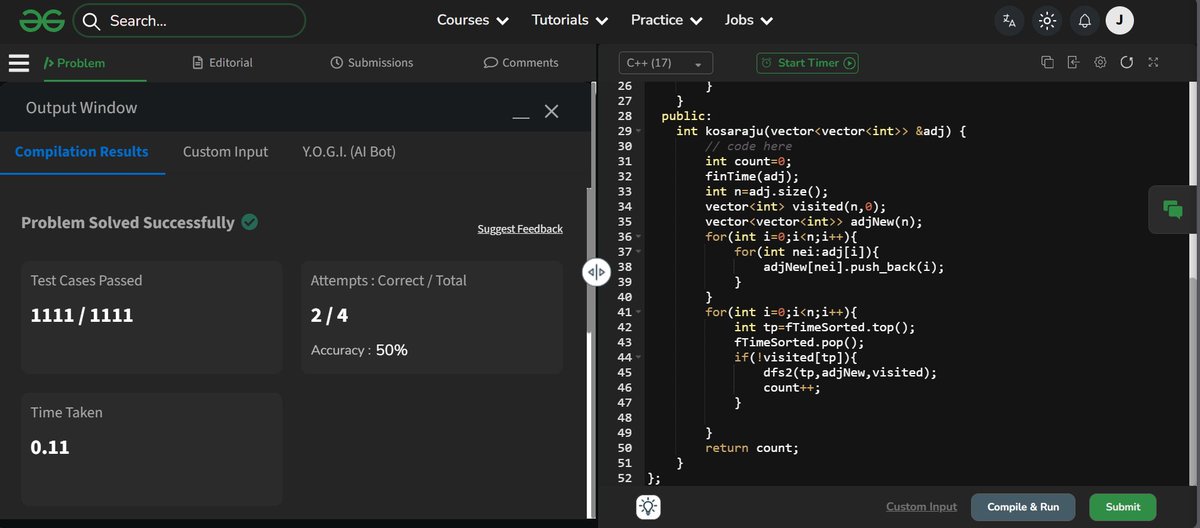Click the 'finTime(adj);' code line
The height and width of the screenshot is (528, 1200).
pos(752,177)
